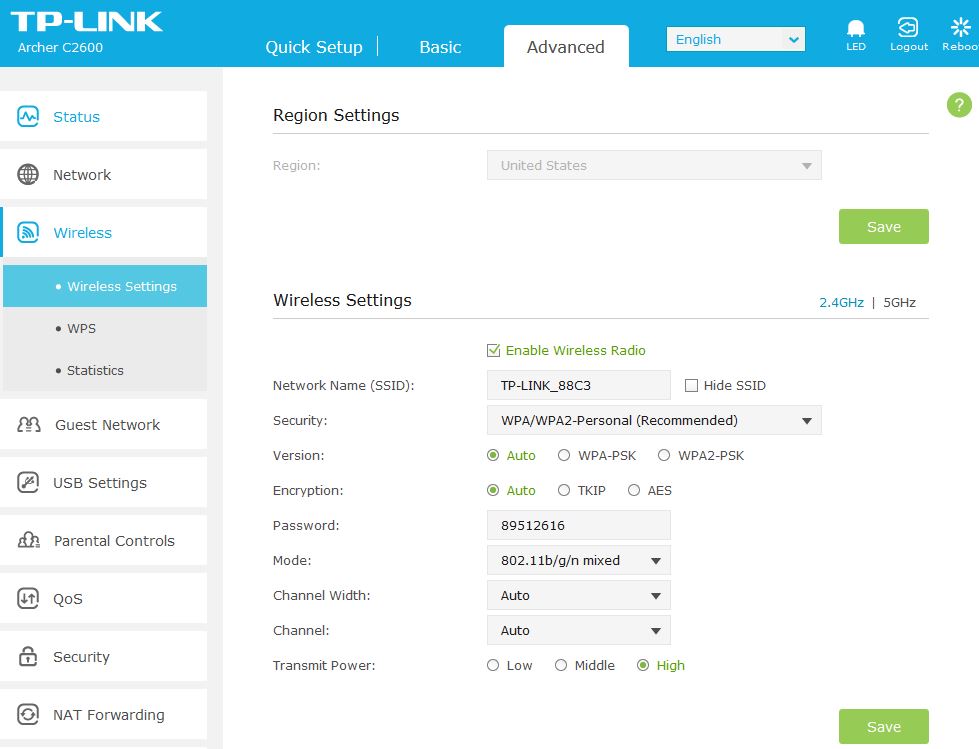The width and height of the screenshot is (979, 749).
Task: Check the Hide SSID checkbox
Action: (691, 386)
